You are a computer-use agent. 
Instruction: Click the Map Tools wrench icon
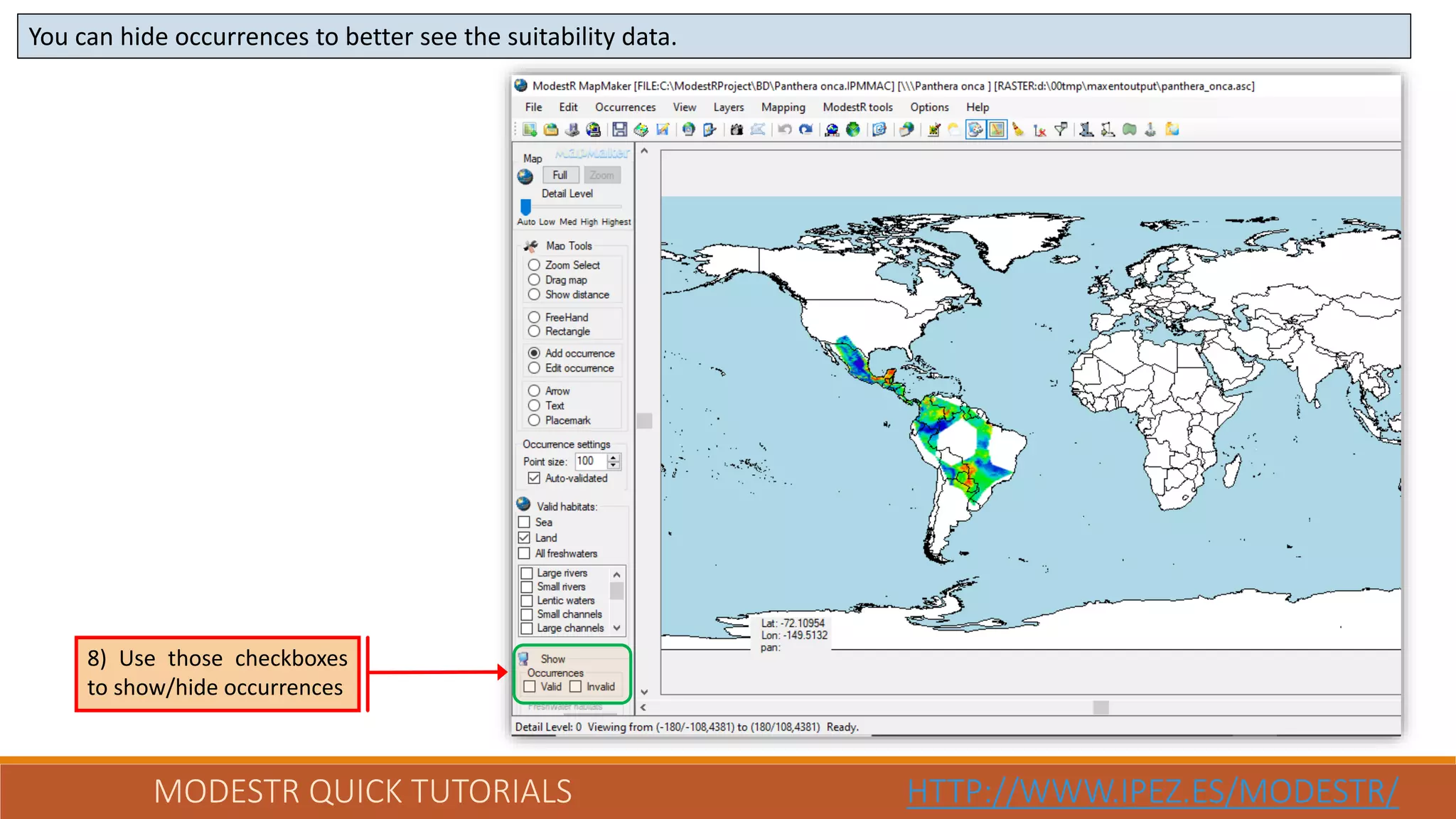[531, 246]
